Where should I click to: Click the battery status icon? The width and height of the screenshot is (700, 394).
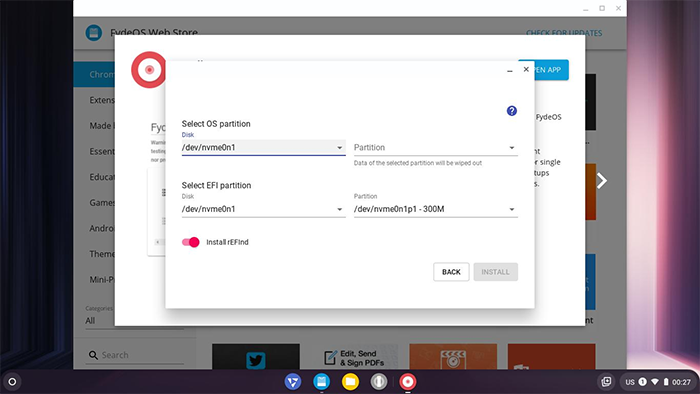[666, 382]
